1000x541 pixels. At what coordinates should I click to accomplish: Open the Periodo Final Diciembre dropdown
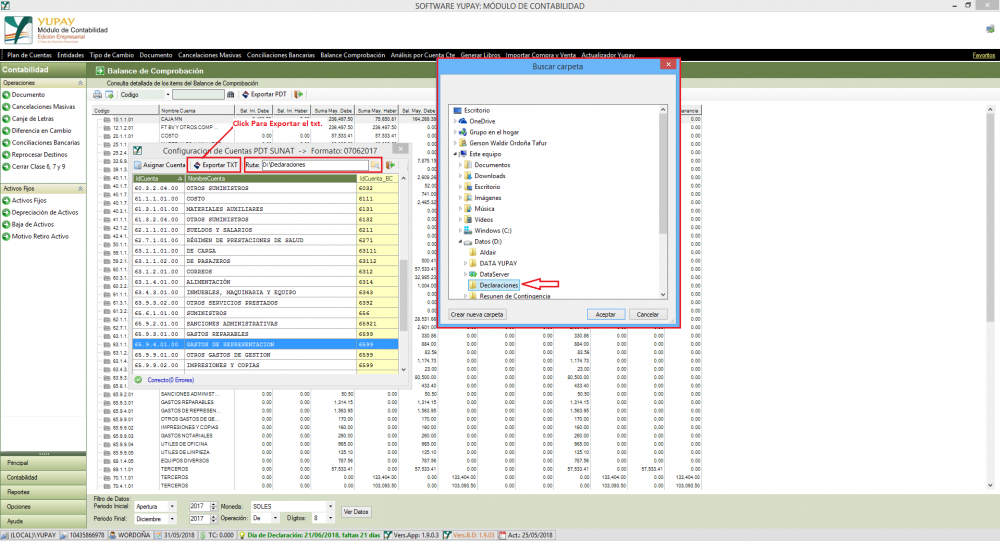coord(172,519)
